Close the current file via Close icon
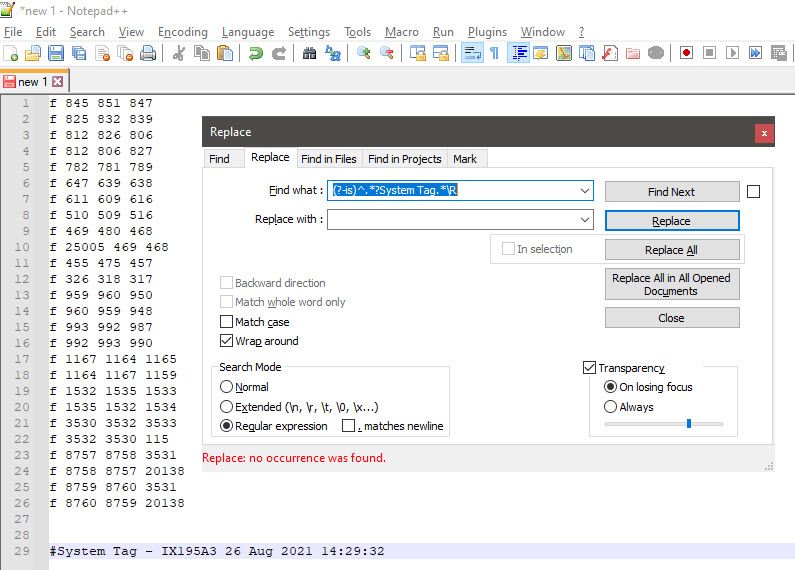 coord(102,53)
